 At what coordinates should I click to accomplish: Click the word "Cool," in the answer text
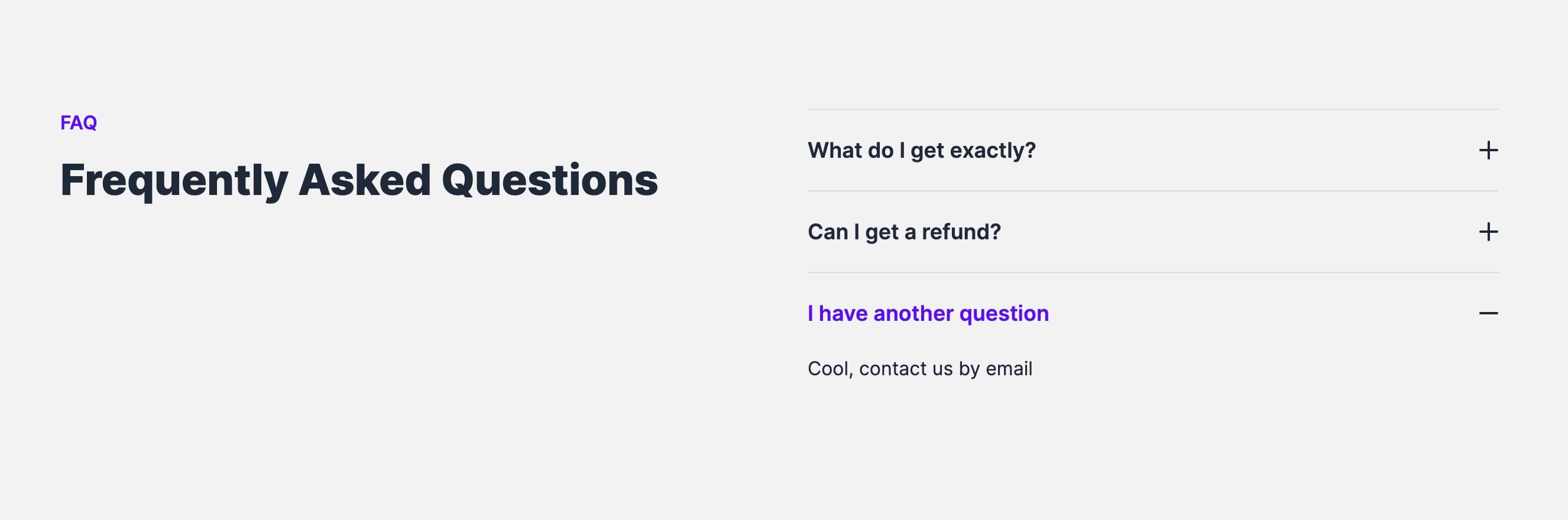point(830,369)
